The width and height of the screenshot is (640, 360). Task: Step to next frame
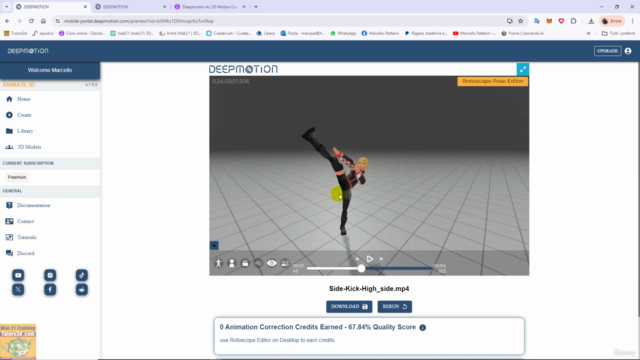(381, 259)
